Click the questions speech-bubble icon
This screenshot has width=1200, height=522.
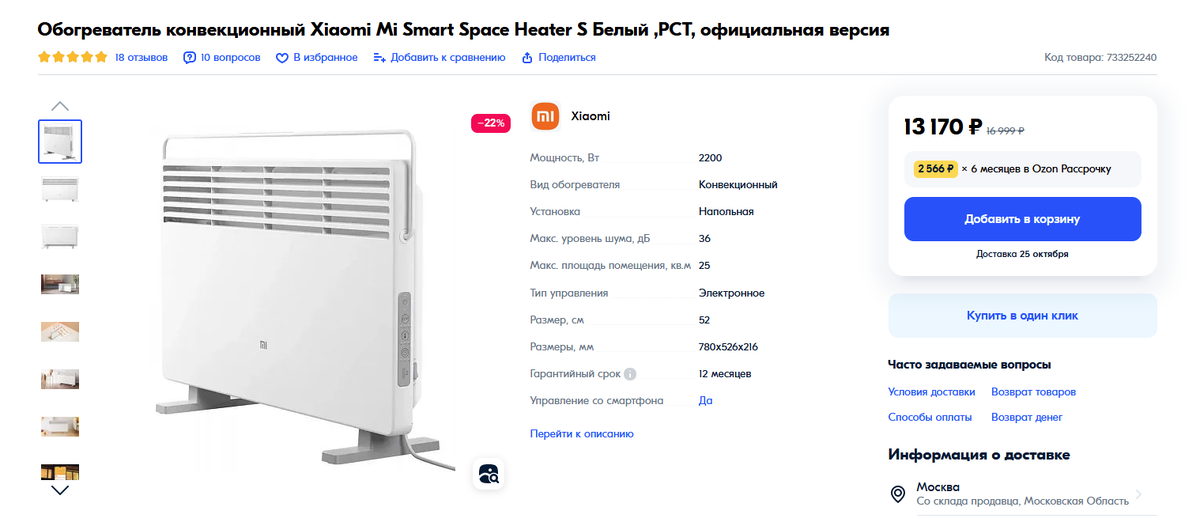(x=190, y=58)
